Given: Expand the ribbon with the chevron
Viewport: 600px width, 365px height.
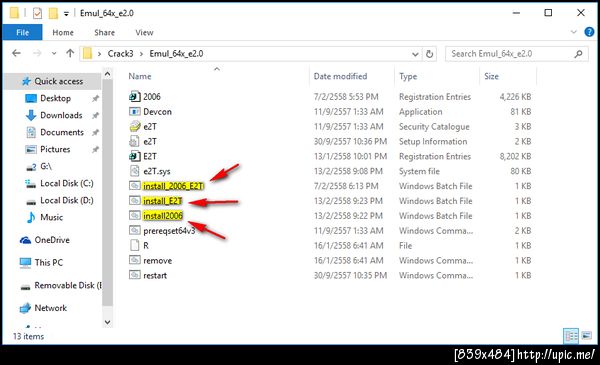Looking at the screenshot, I should point(573,32).
